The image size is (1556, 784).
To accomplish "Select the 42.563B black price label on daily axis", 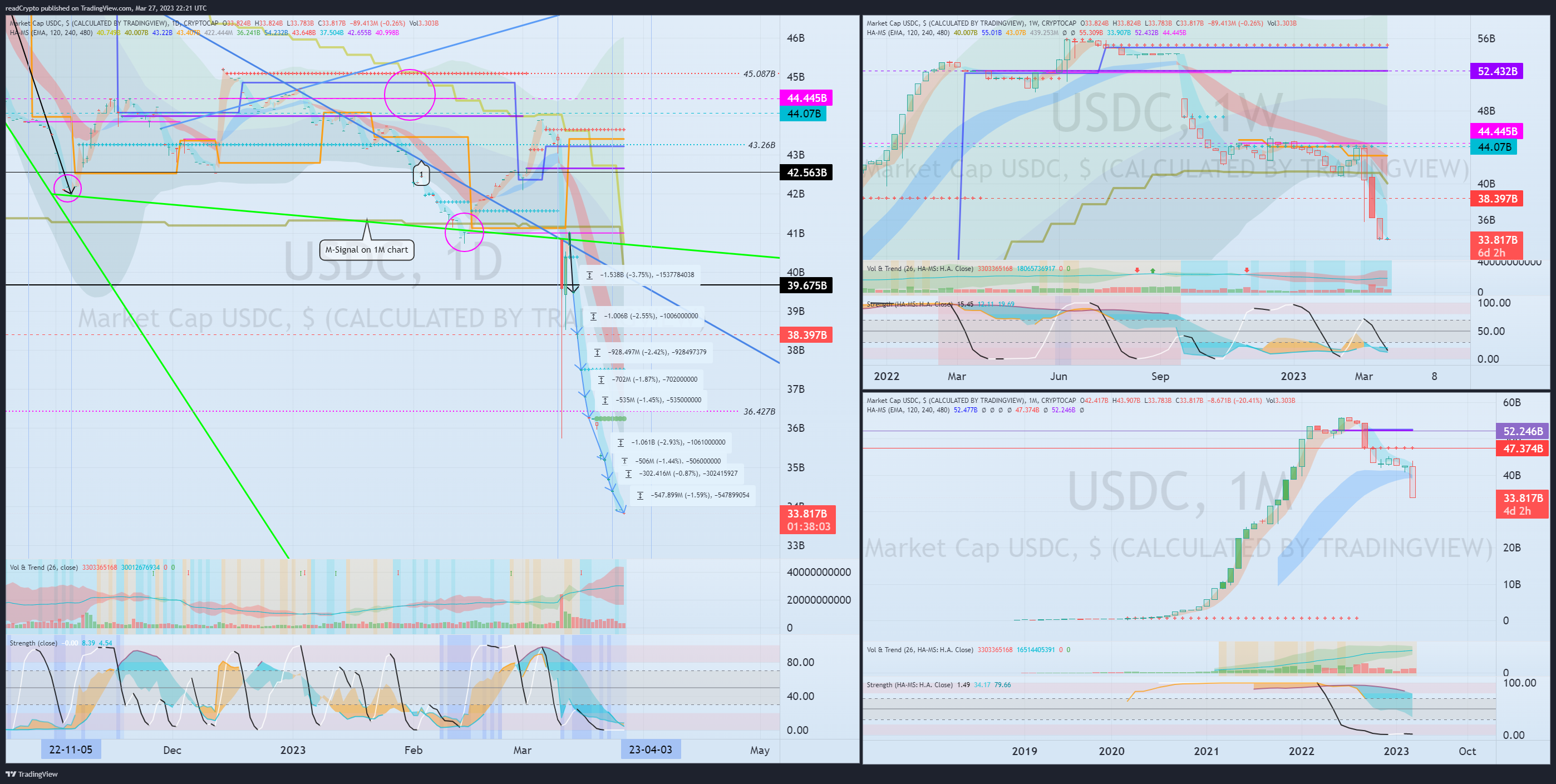I will [806, 172].
